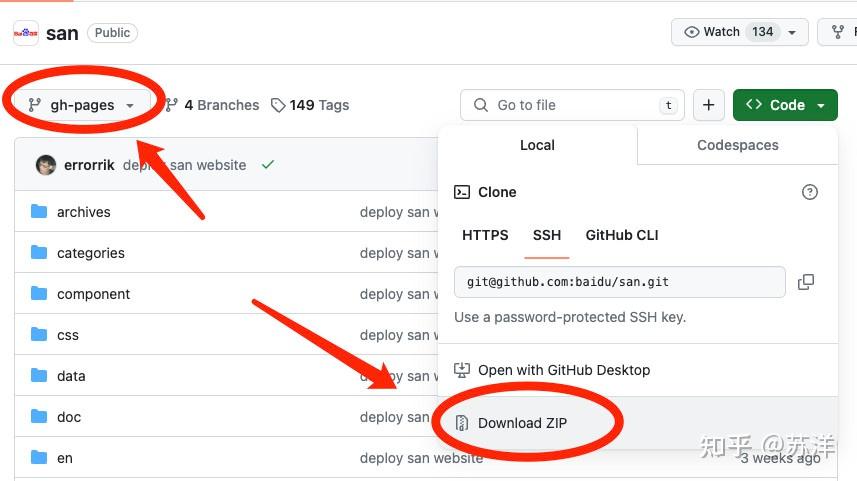This screenshot has height=481, width=857.
Task: Click the Clone heading text
Action: pyautogui.click(x=497, y=192)
